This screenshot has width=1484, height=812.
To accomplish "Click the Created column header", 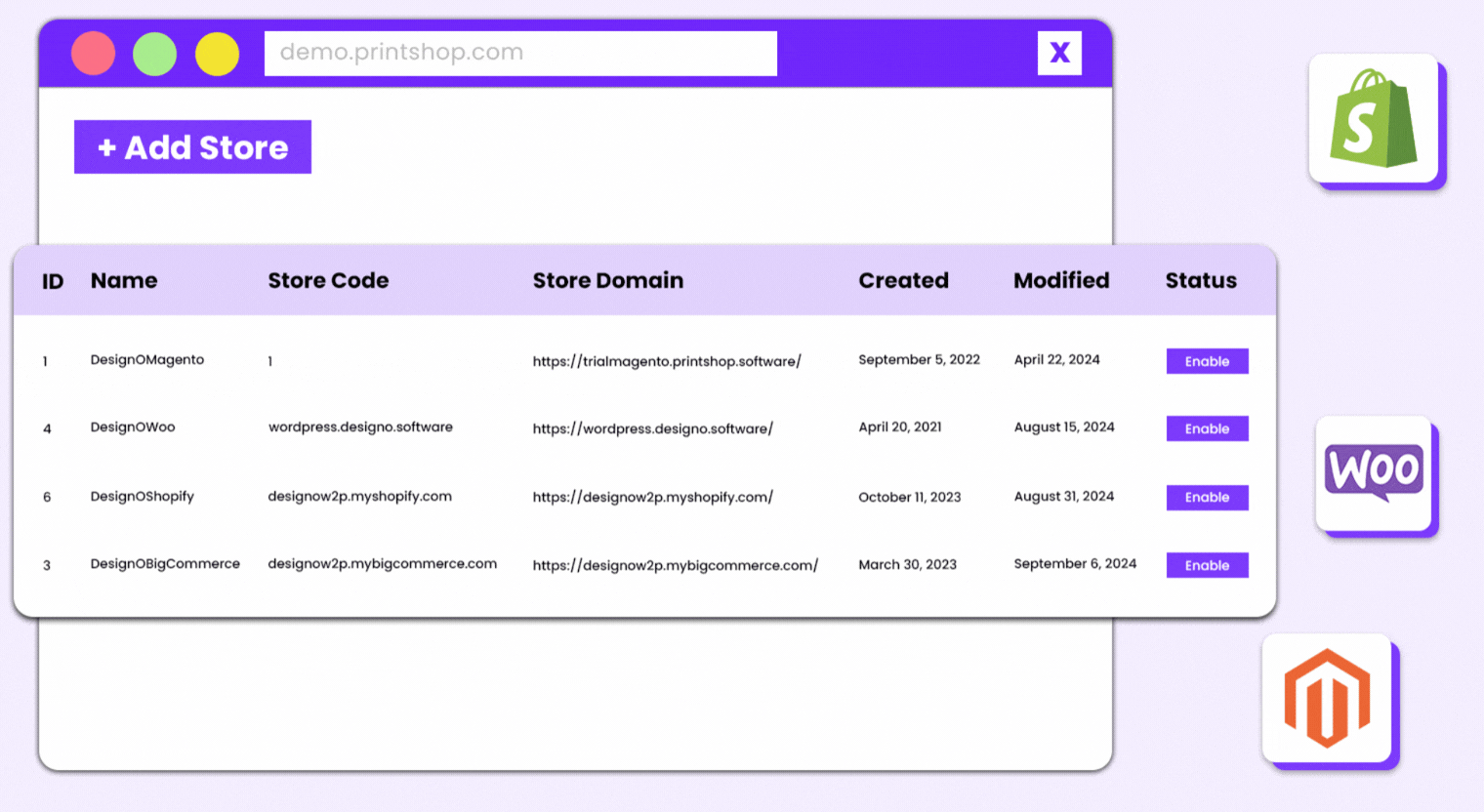I will [903, 281].
